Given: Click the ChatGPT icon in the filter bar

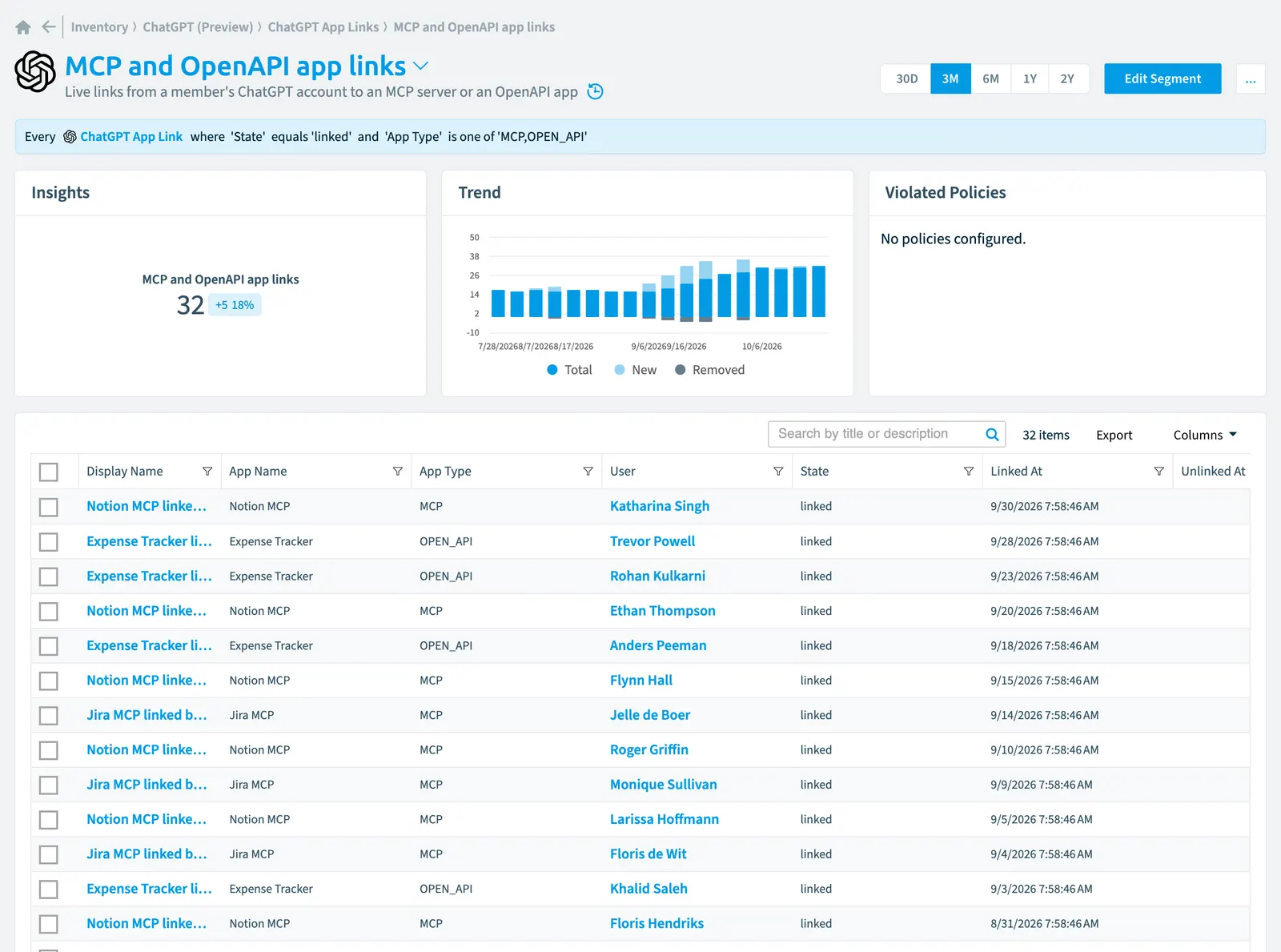Looking at the screenshot, I should (70, 137).
